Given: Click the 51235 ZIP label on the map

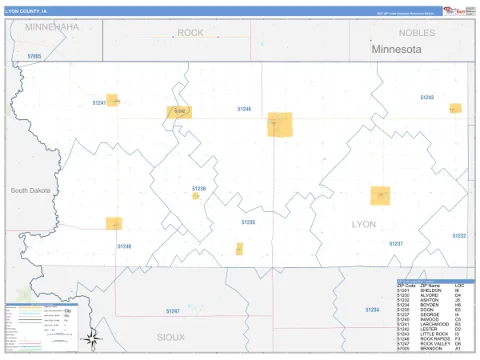Looking at the screenshot, I should (x=248, y=222).
